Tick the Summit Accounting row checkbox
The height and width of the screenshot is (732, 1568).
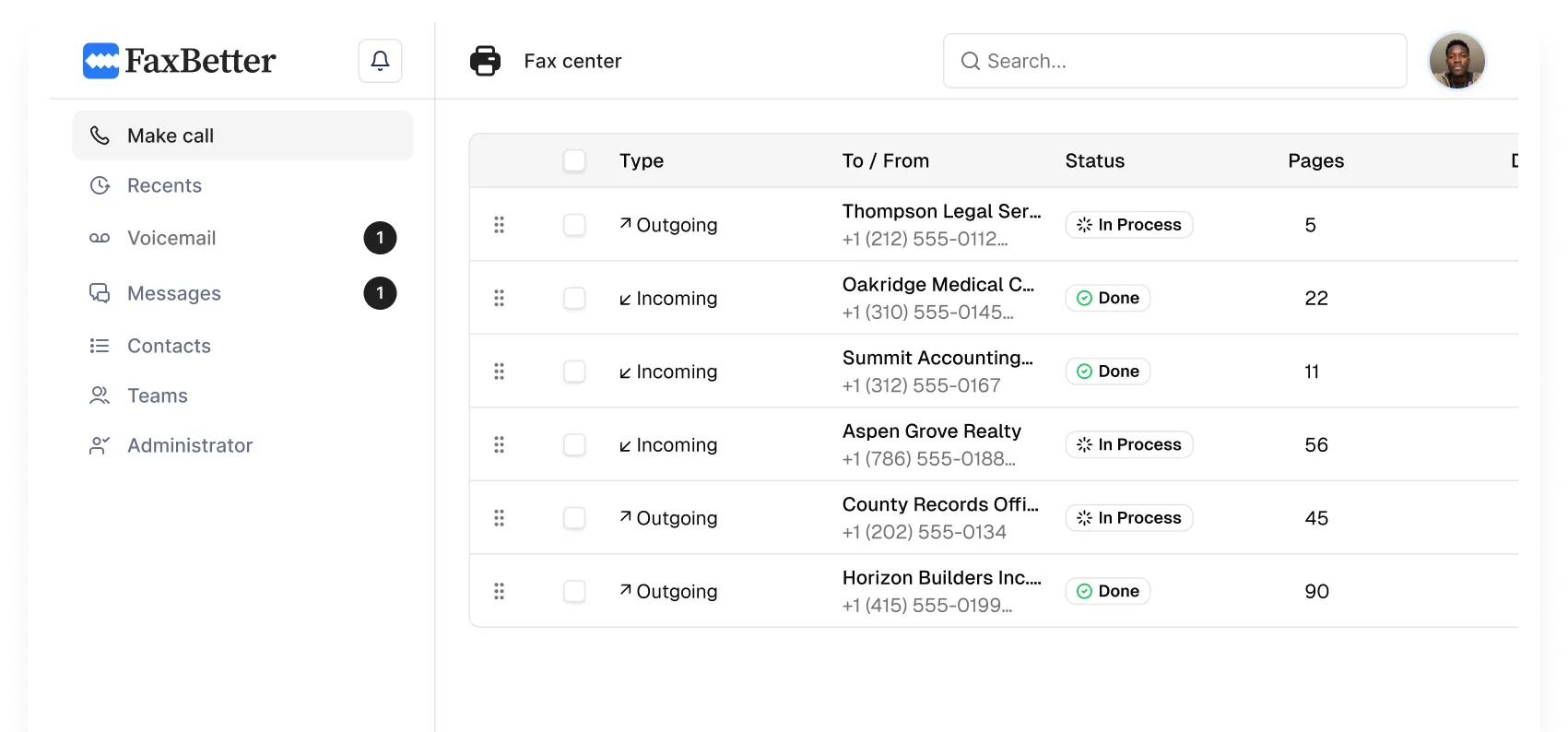point(574,372)
